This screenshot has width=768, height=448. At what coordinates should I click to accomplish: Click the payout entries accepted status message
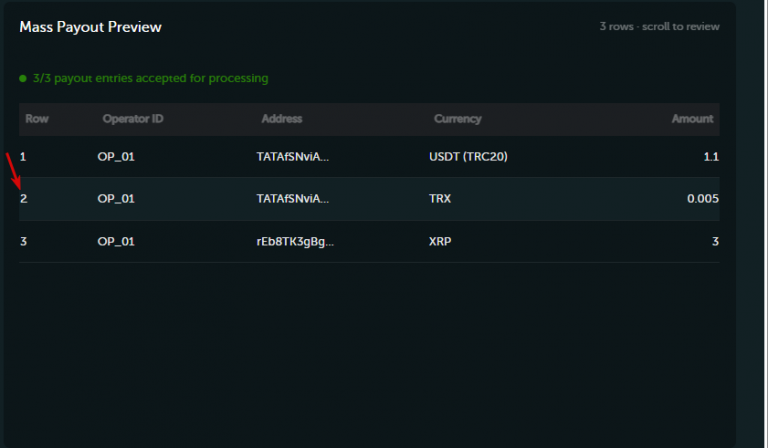(150, 78)
